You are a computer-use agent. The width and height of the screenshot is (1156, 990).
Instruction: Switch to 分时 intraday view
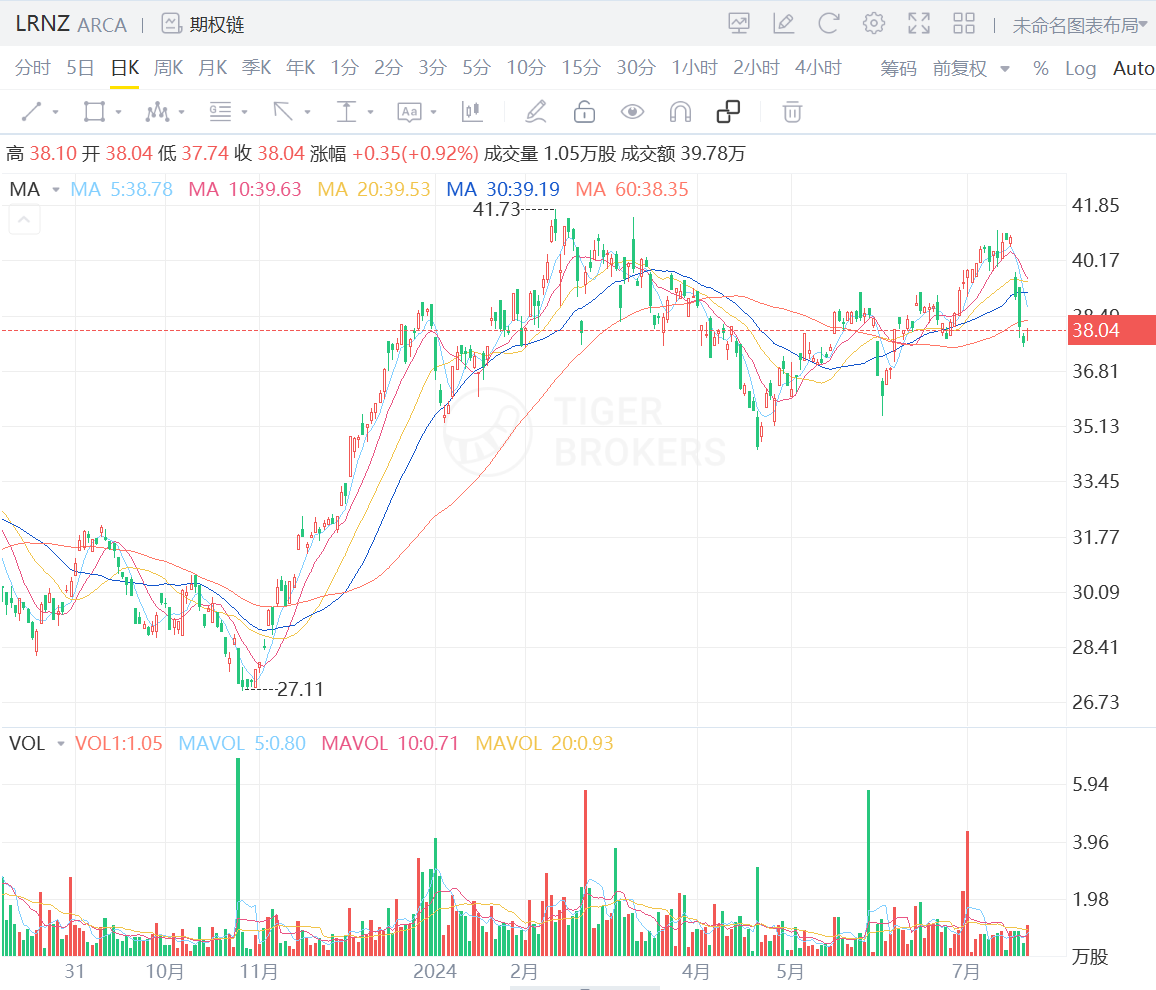32,68
